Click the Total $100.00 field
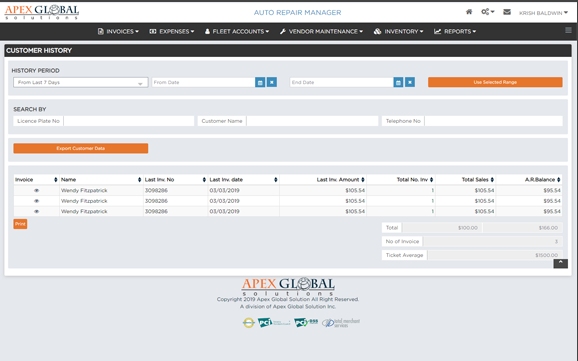The width and height of the screenshot is (578, 361). click(x=442, y=228)
